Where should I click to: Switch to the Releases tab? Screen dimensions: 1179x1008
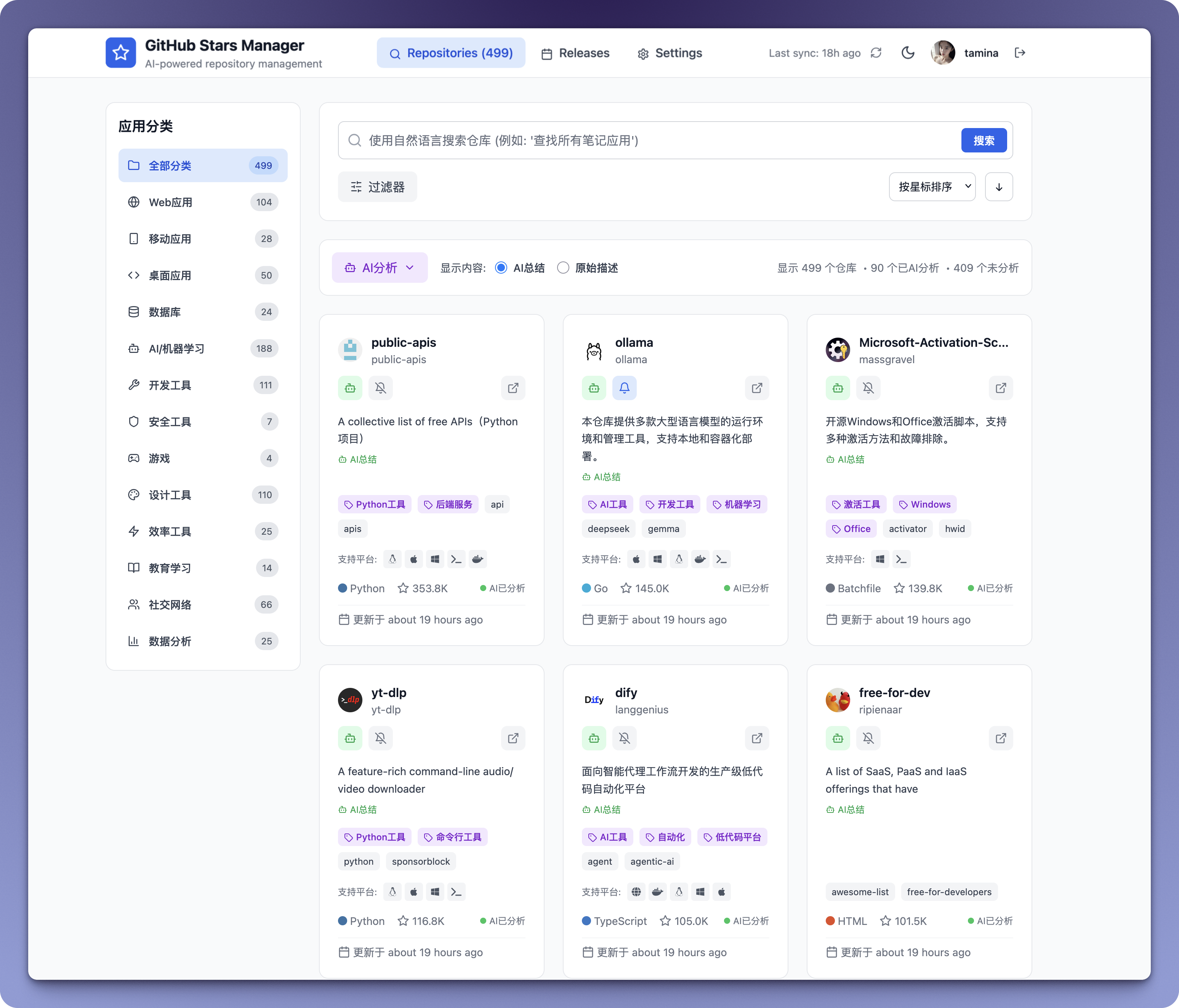(x=575, y=53)
